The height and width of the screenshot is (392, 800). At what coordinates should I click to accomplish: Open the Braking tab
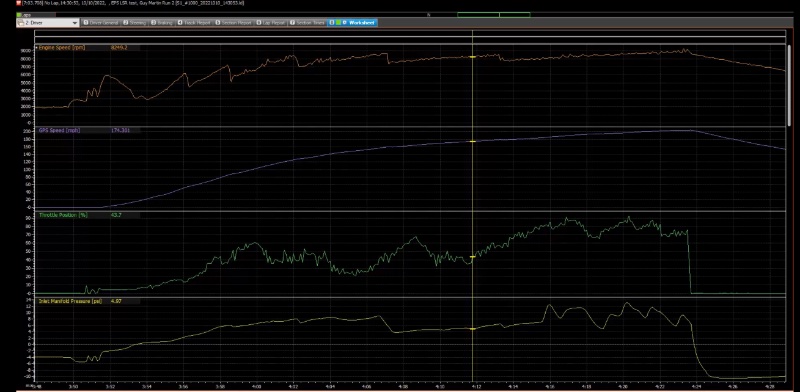(x=162, y=23)
